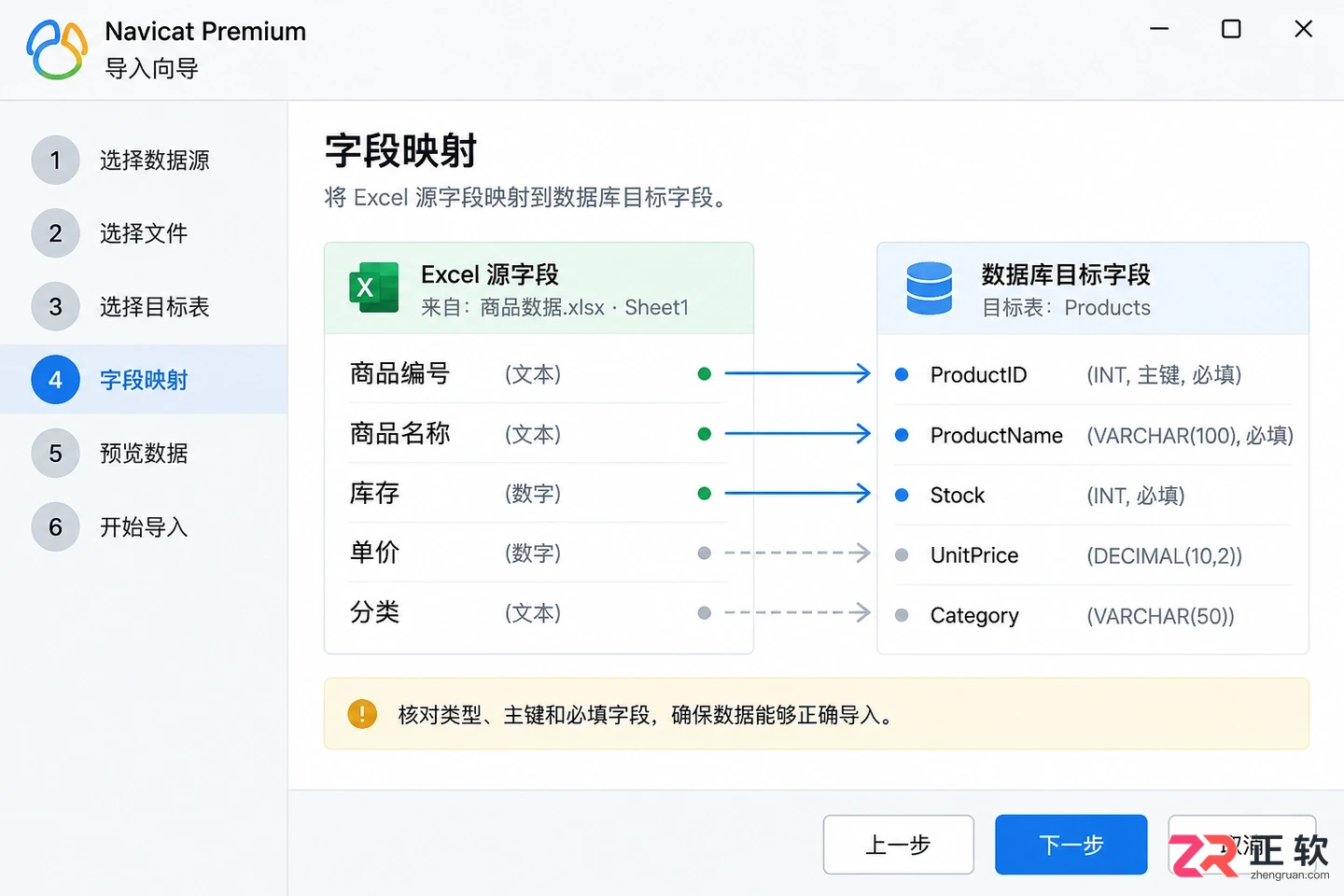Select source field 库存
This screenshot has height=896, width=1344.
[x=374, y=494]
